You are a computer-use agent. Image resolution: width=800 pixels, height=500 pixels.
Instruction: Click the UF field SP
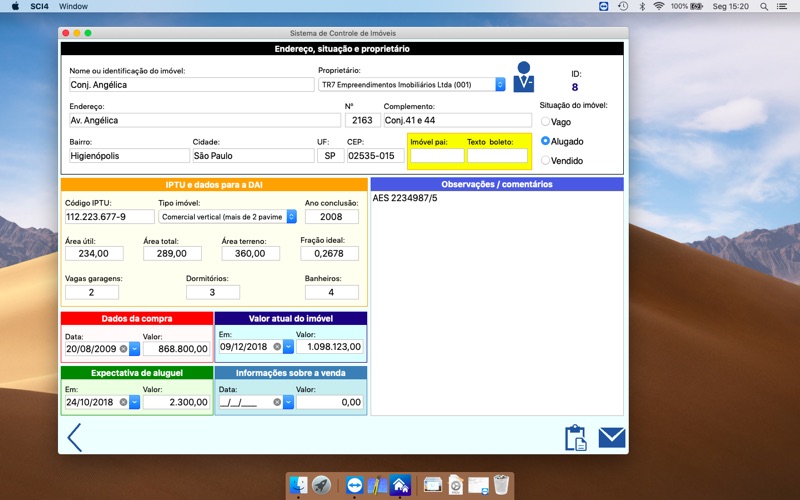pyautogui.click(x=330, y=156)
